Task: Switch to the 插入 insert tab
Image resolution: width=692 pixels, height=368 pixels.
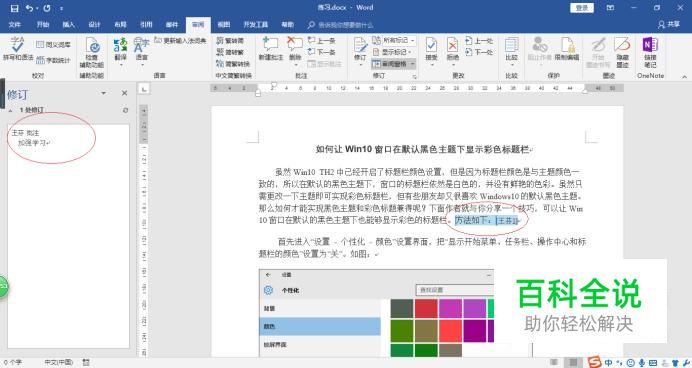Action: point(68,25)
